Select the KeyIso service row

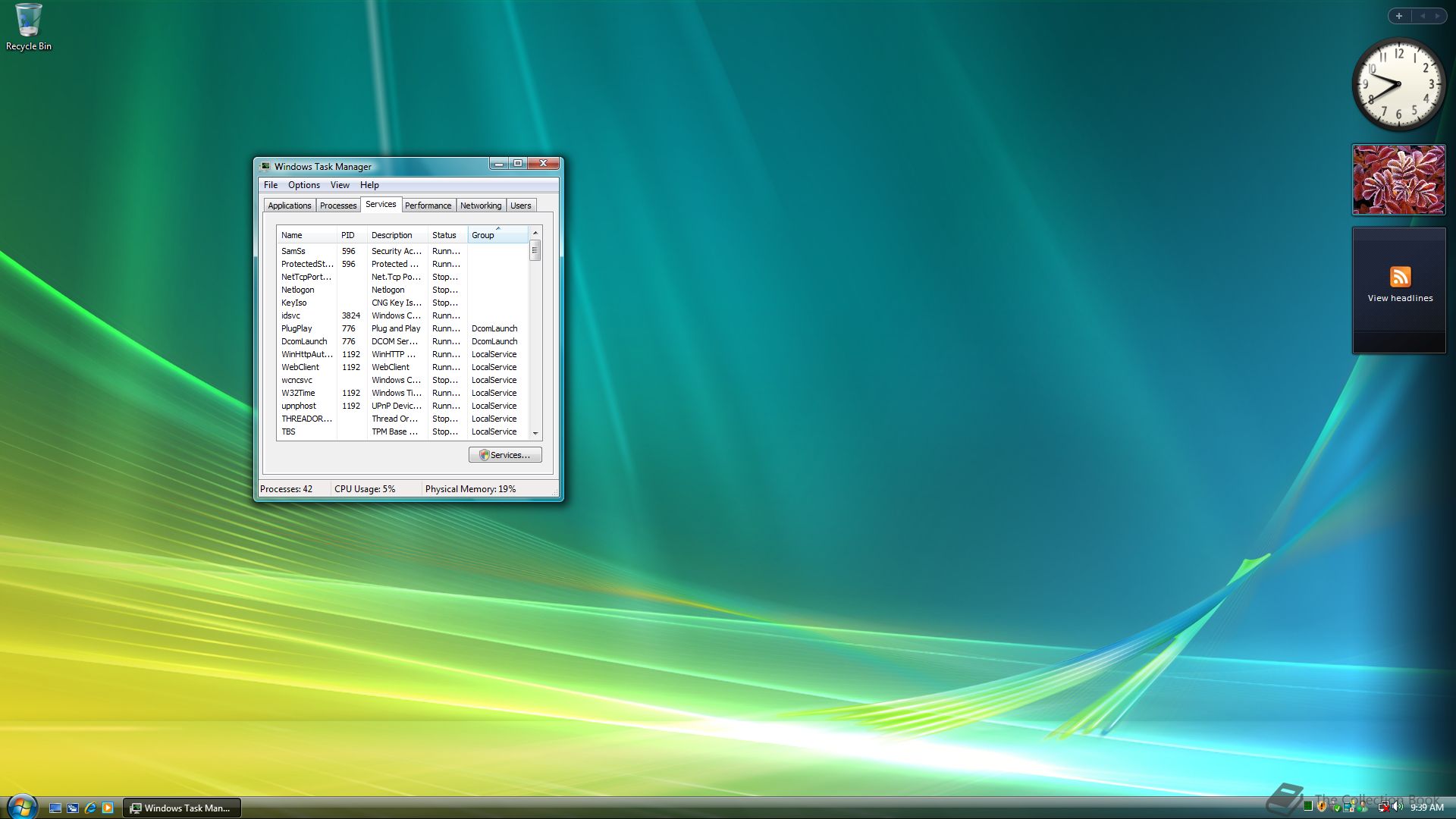tap(402, 303)
